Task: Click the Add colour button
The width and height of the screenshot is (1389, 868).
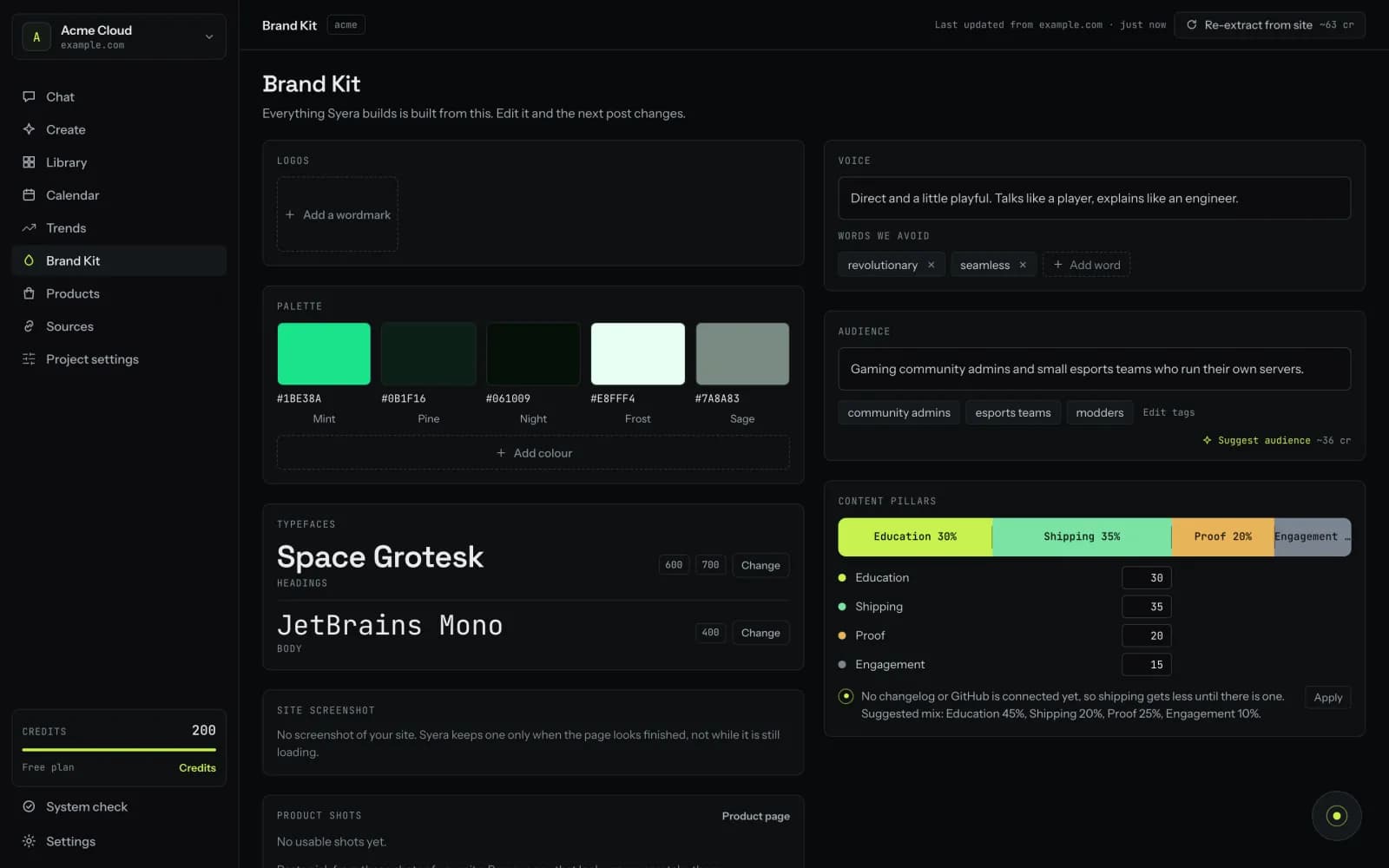Action: tap(533, 453)
